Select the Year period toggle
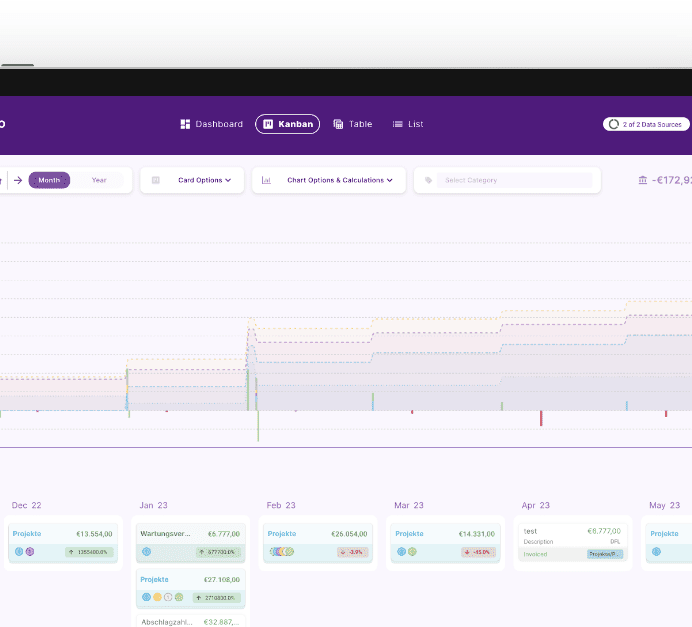 point(99,180)
